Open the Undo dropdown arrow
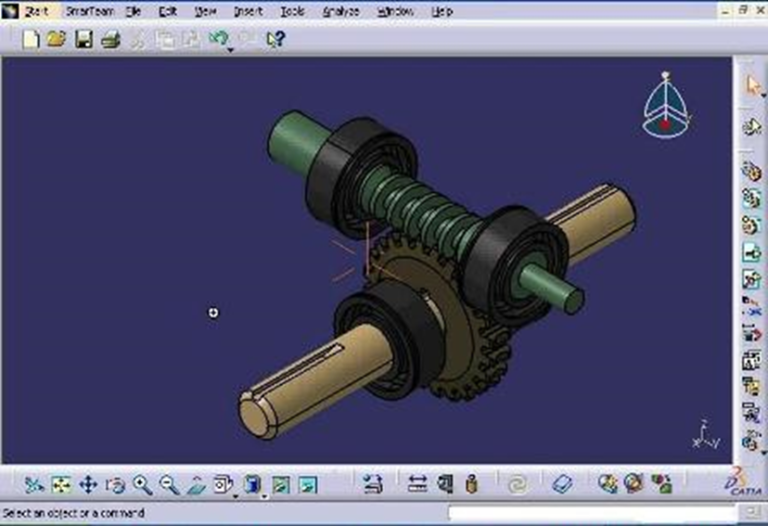The width and height of the screenshot is (768, 526). pos(230,48)
